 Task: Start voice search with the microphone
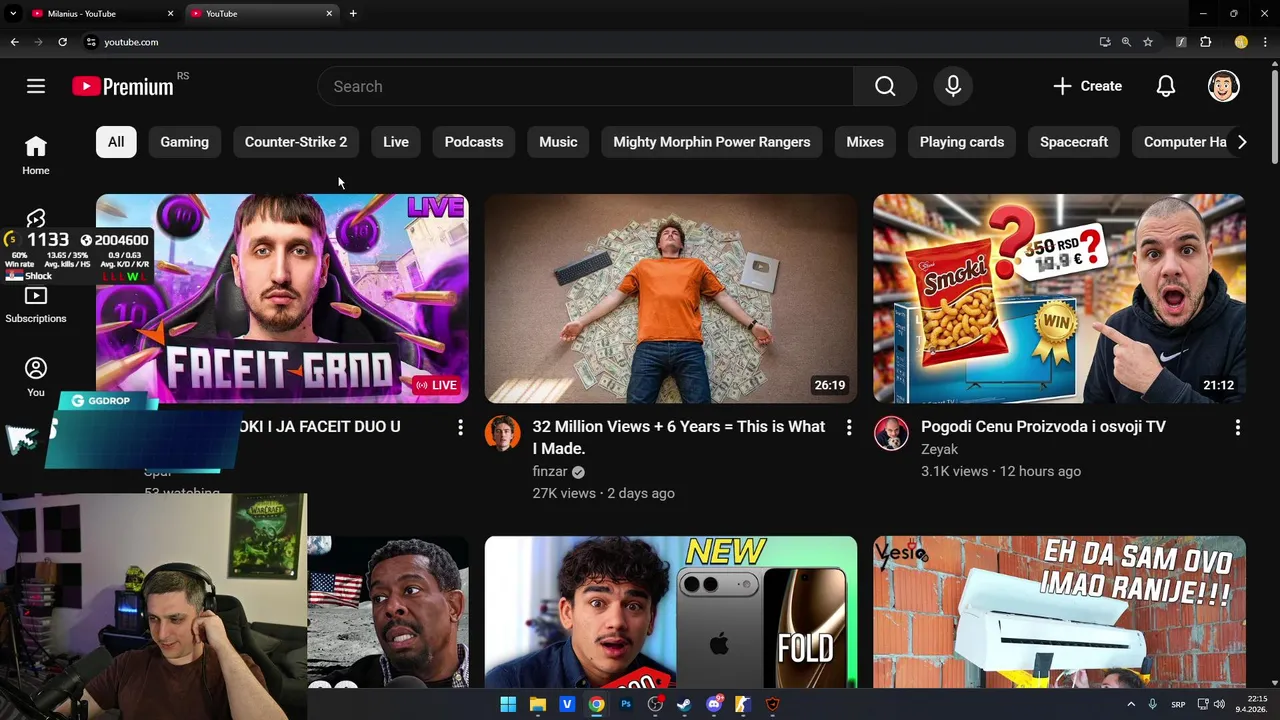pos(953,86)
